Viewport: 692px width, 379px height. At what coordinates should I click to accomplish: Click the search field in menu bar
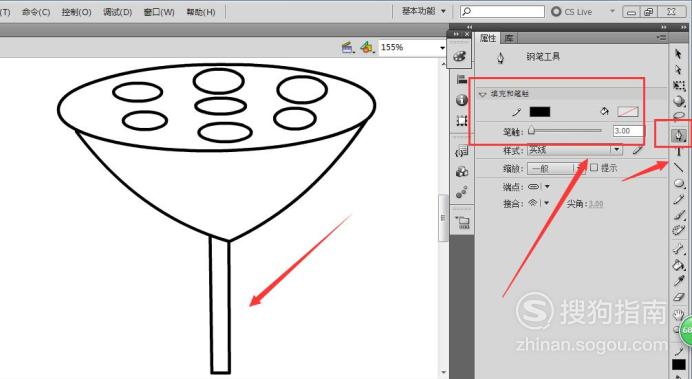pos(502,11)
